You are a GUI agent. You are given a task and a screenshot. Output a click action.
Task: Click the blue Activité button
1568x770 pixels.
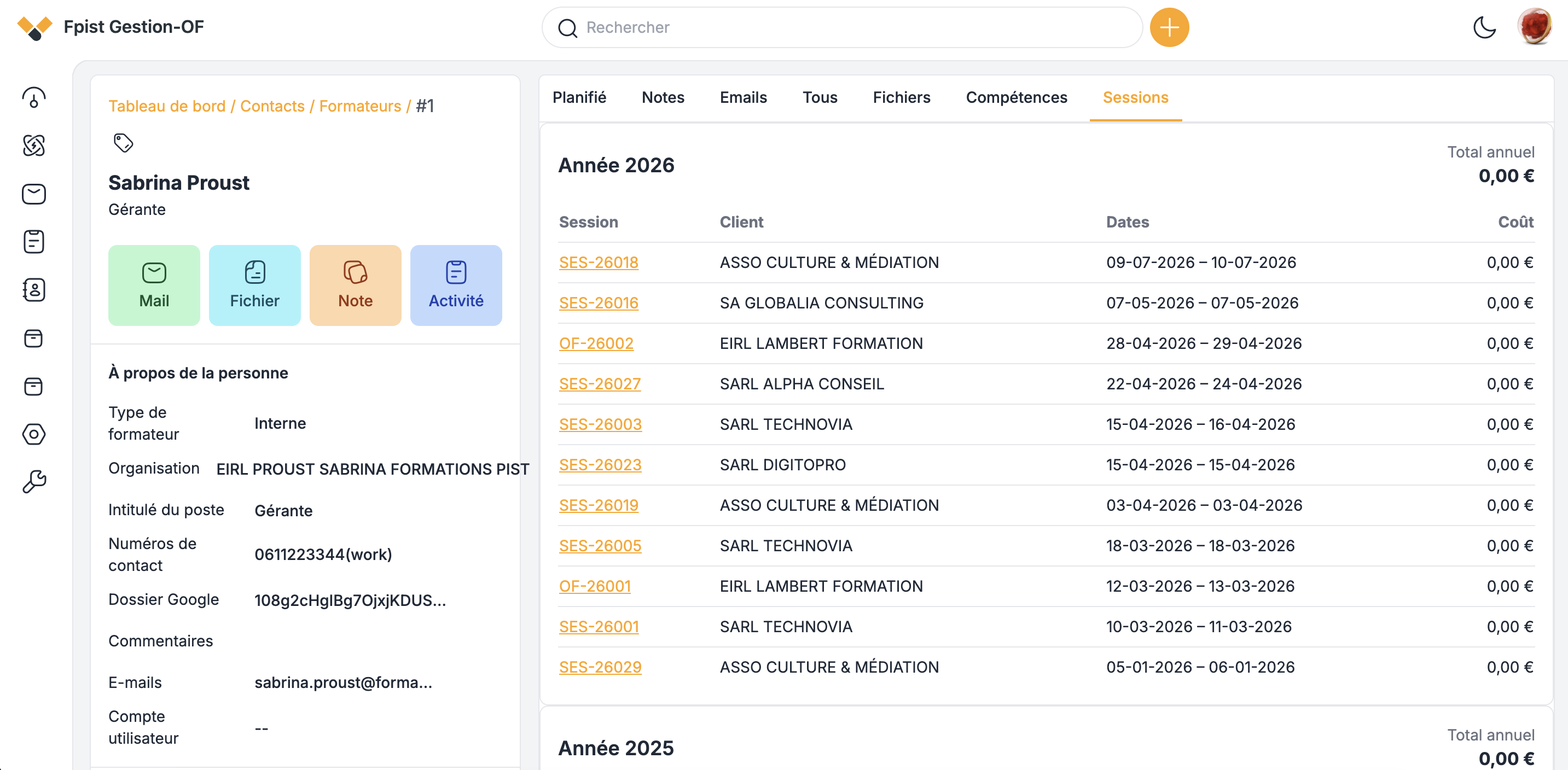[x=456, y=285]
